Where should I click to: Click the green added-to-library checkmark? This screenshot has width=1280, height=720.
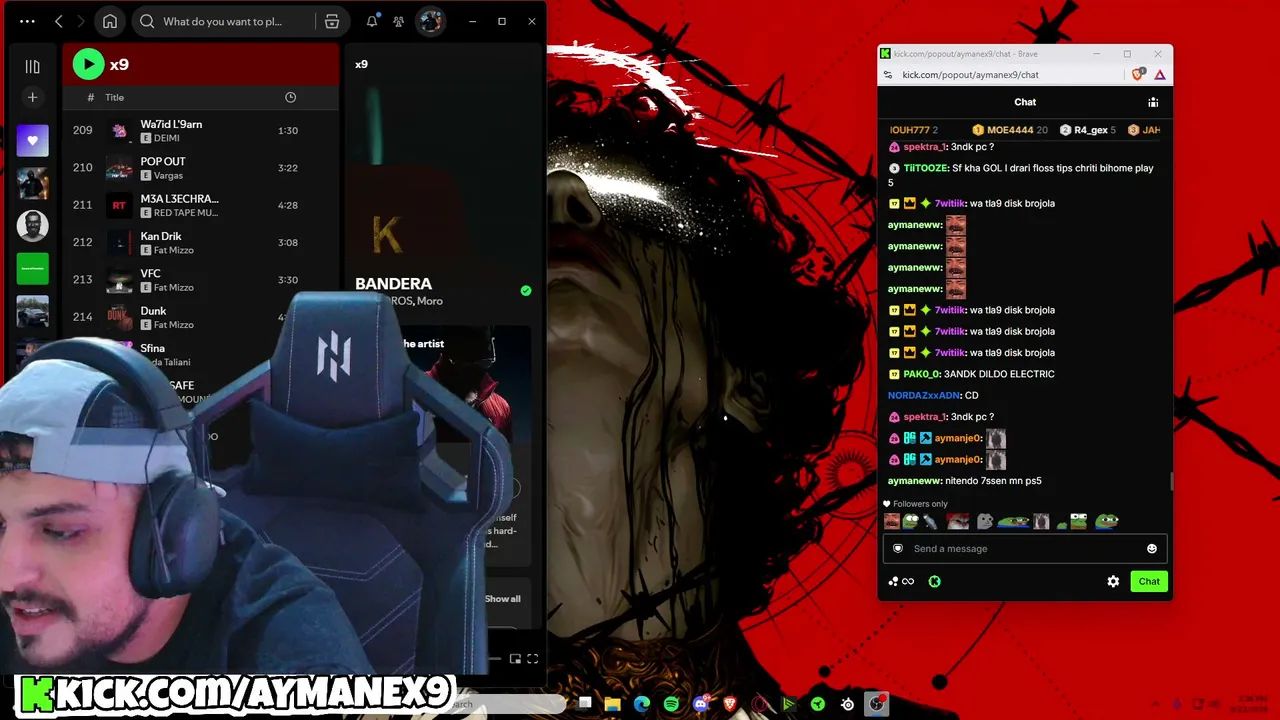point(526,291)
